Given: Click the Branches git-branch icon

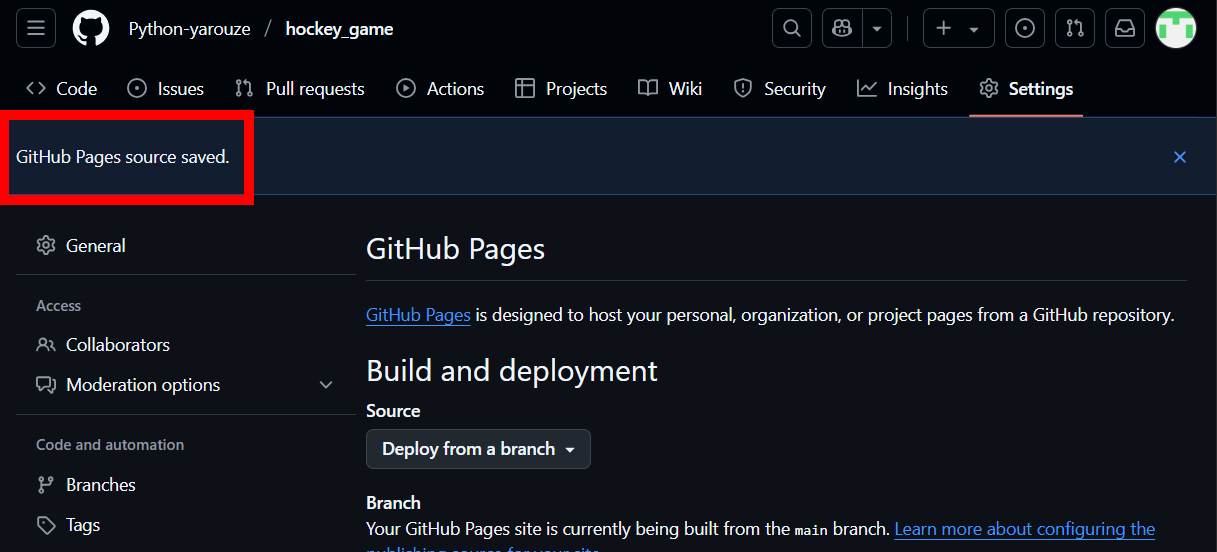Looking at the screenshot, I should pos(46,485).
